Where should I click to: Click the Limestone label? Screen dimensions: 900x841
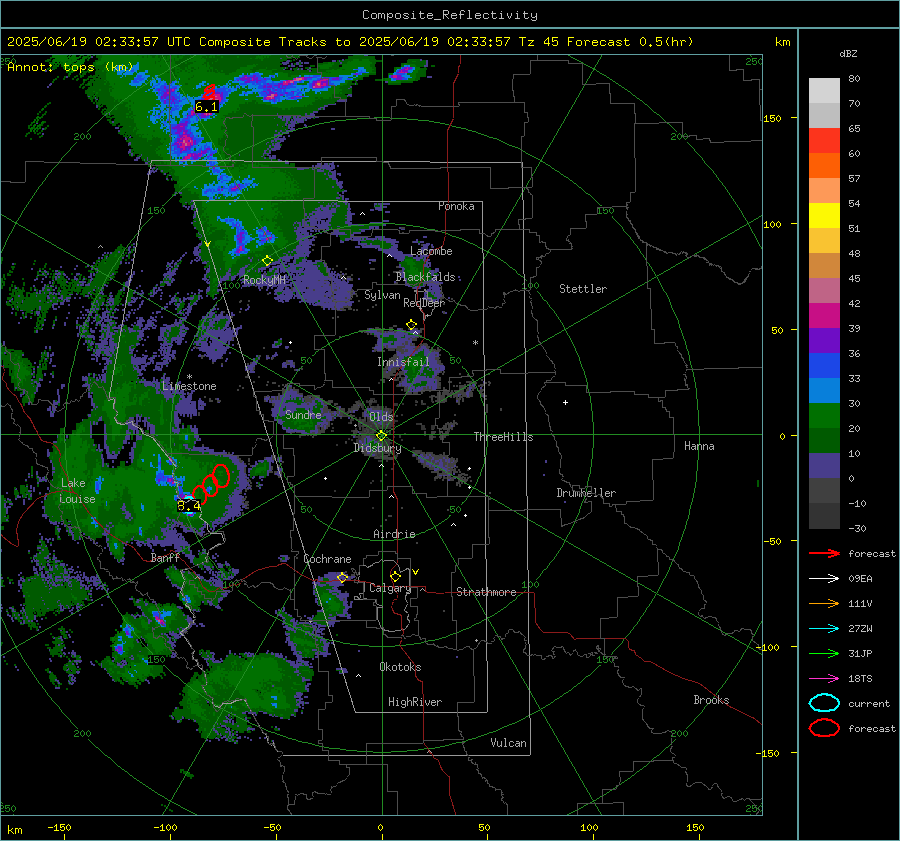[189, 386]
